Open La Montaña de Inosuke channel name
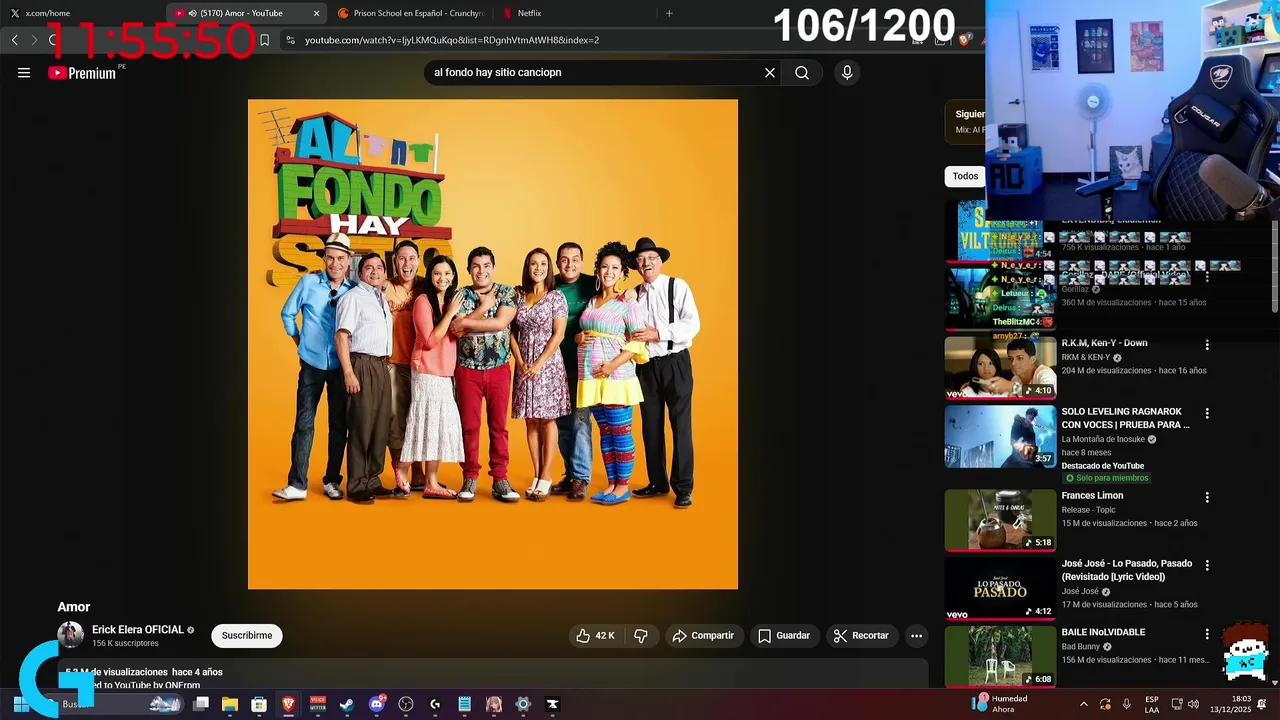Screen dimensions: 1280x720 (x=1104, y=439)
